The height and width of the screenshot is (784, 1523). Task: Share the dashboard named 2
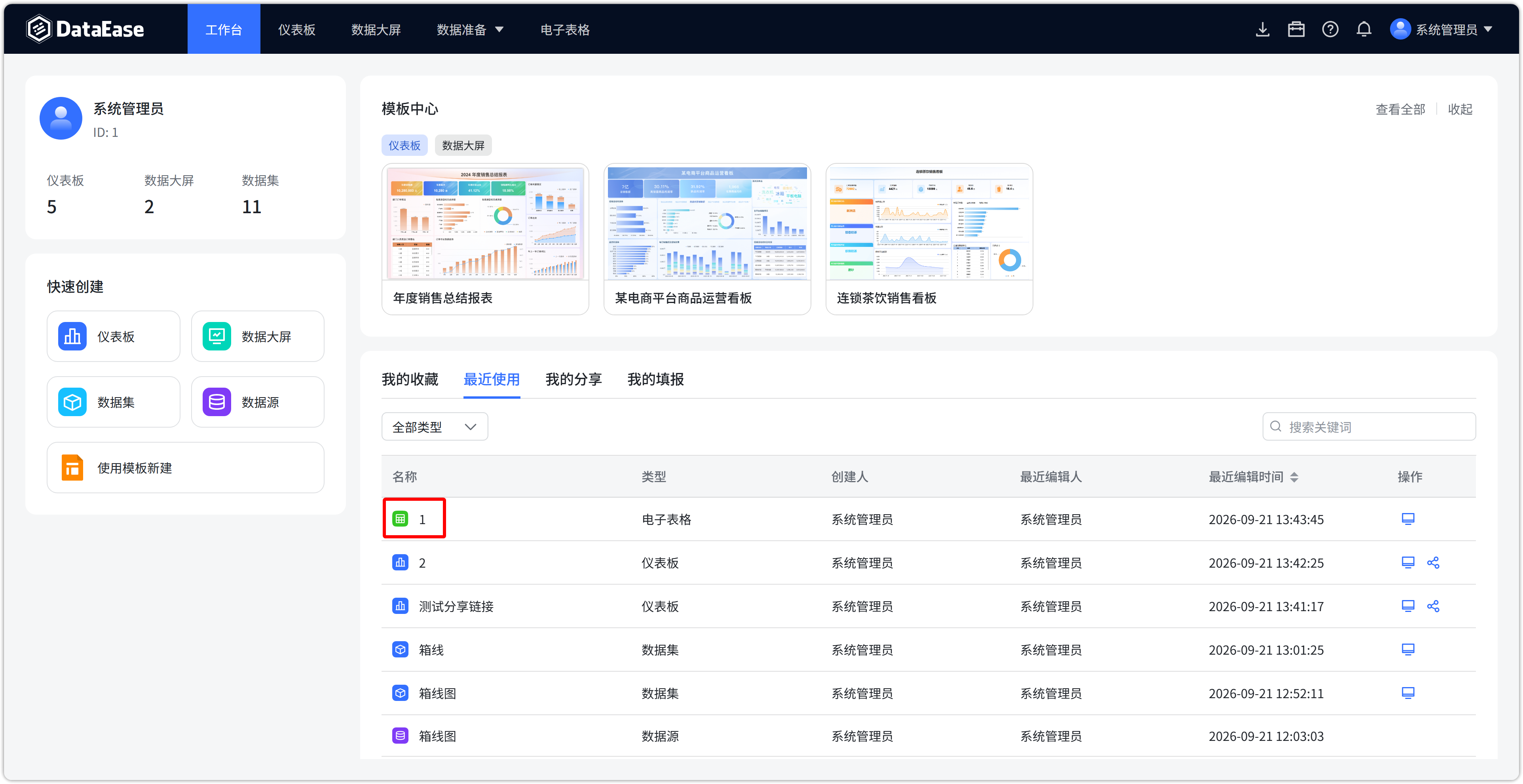point(1433,562)
